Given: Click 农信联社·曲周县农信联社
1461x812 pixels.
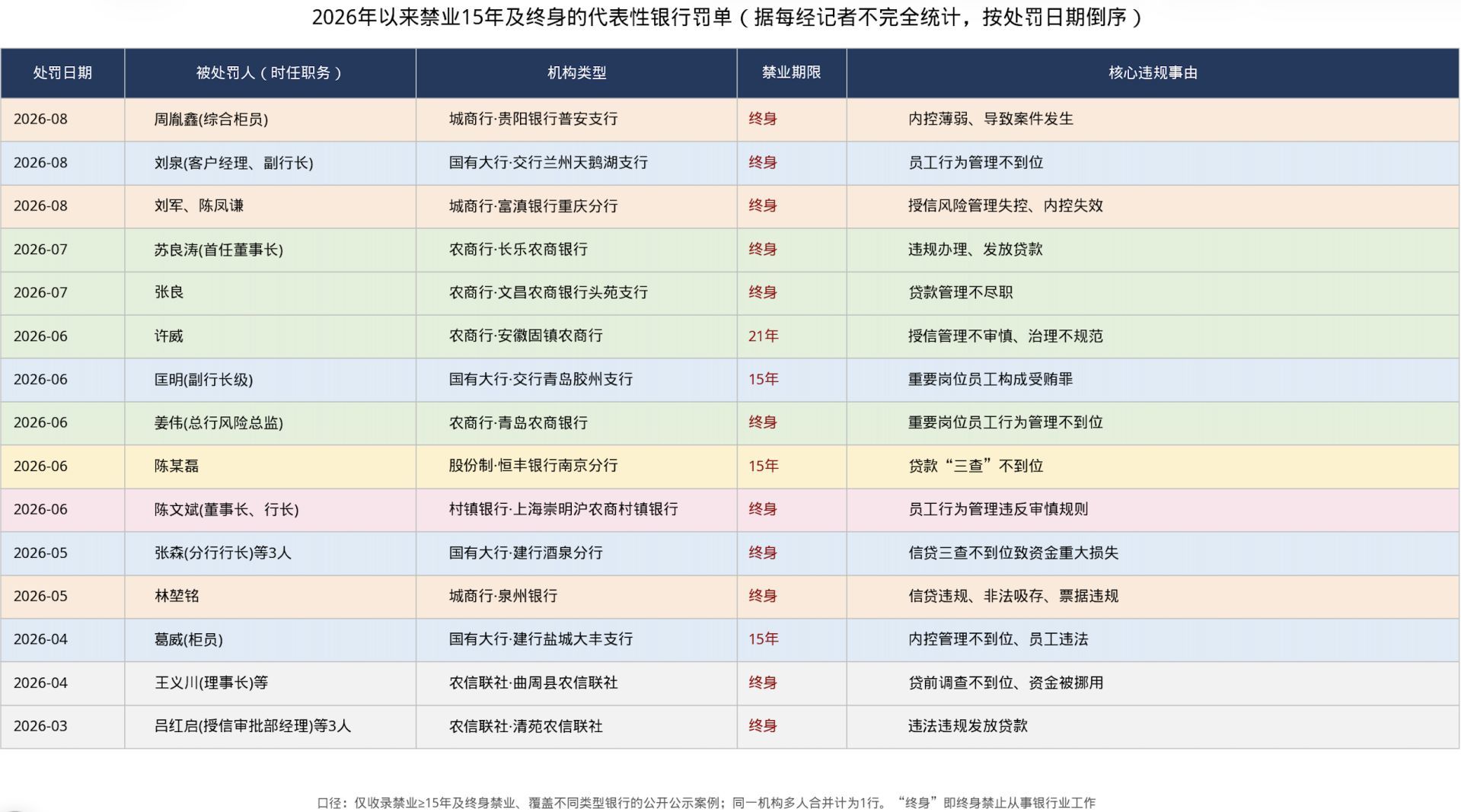Looking at the screenshot, I should (533, 683).
